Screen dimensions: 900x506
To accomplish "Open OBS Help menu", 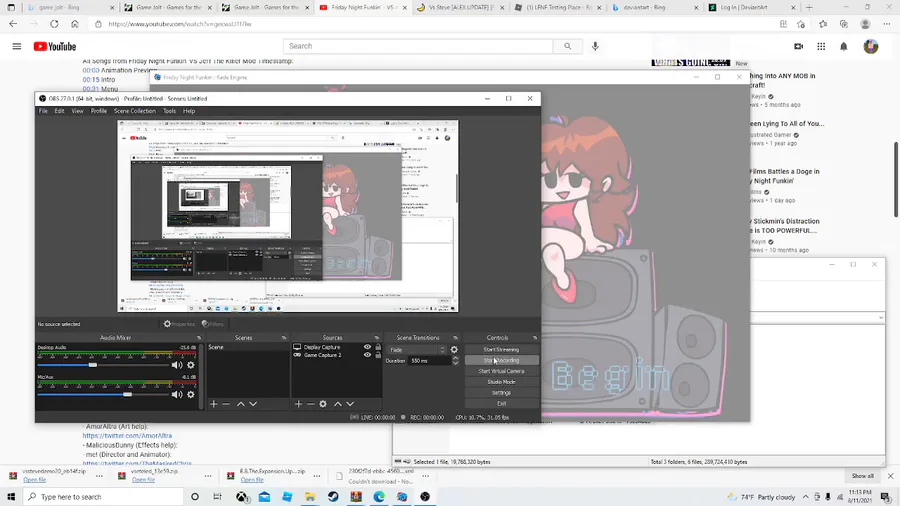I will click(x=189, y=111).
